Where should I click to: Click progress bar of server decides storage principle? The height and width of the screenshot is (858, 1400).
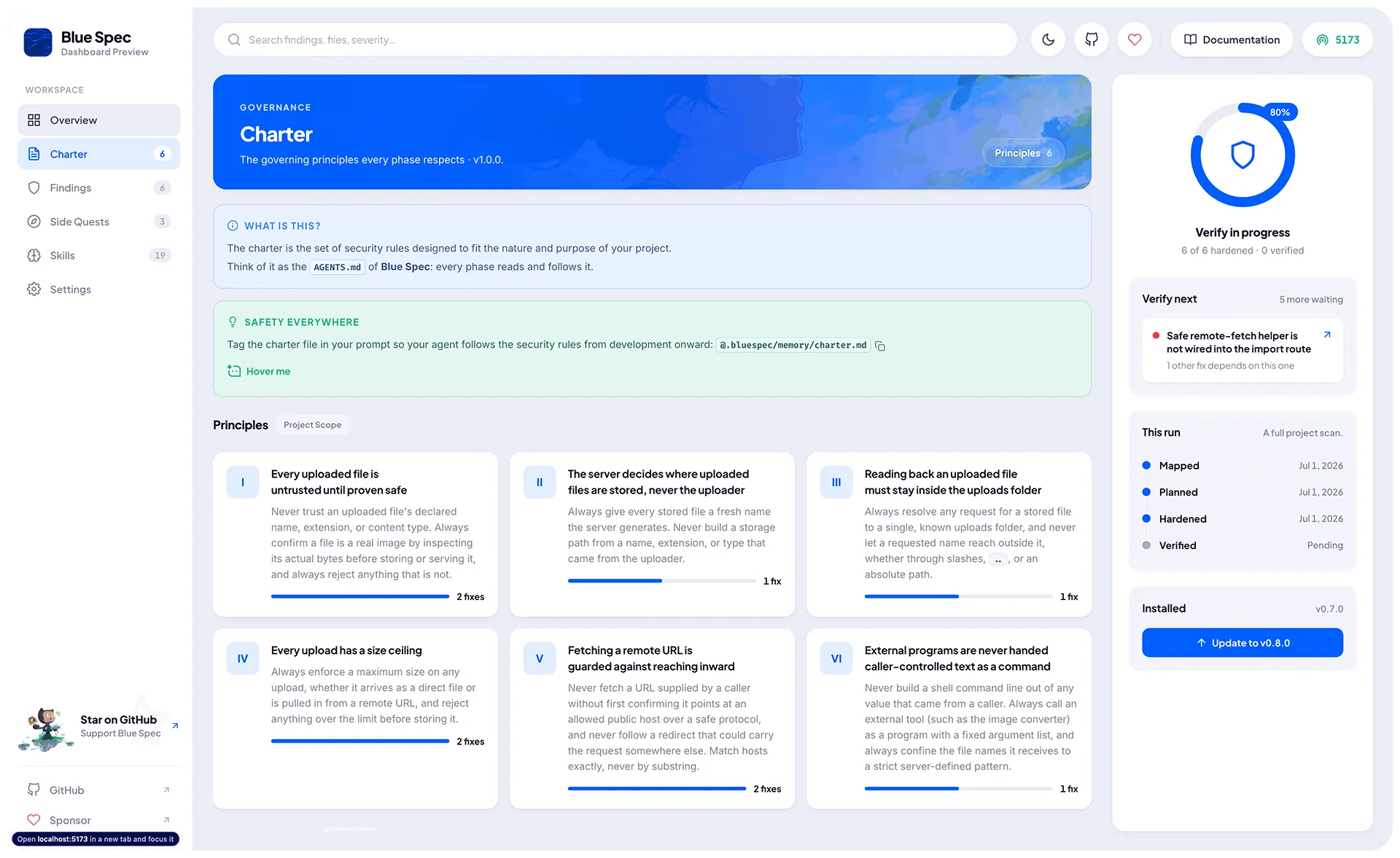tap(661, 581)
